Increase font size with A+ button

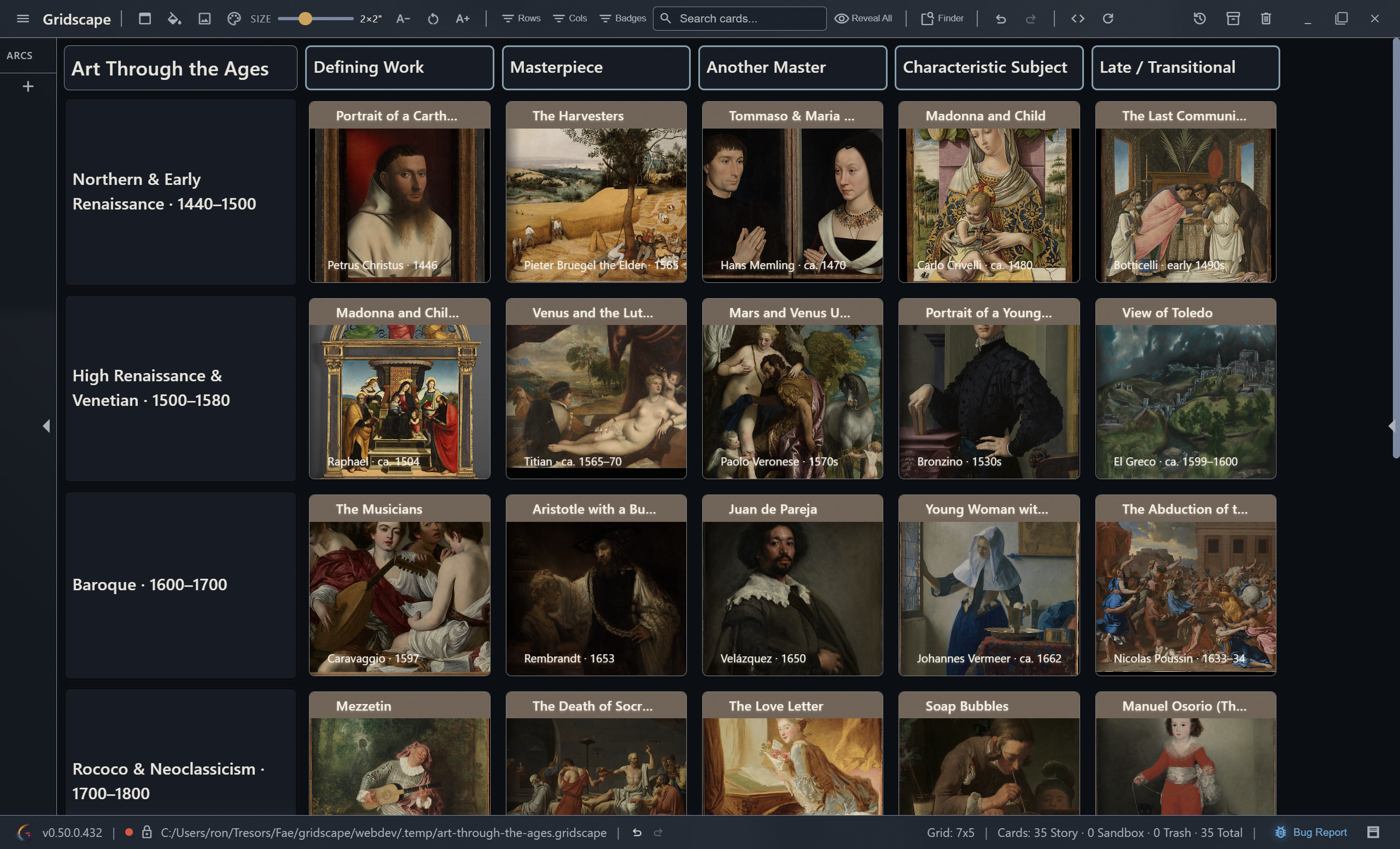[463, 19]
